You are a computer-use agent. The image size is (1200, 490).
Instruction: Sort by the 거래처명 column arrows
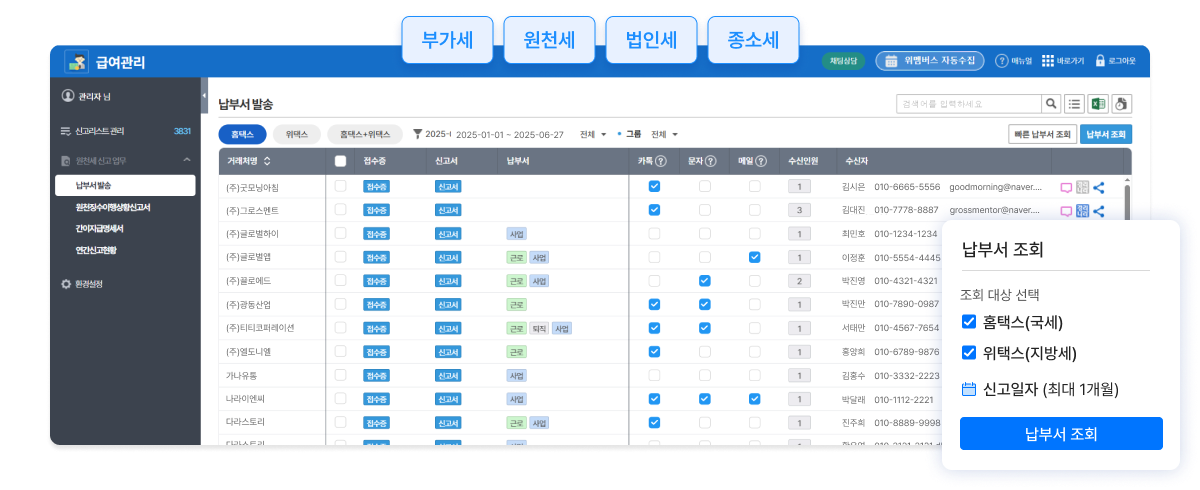click(x=267, y=161)
